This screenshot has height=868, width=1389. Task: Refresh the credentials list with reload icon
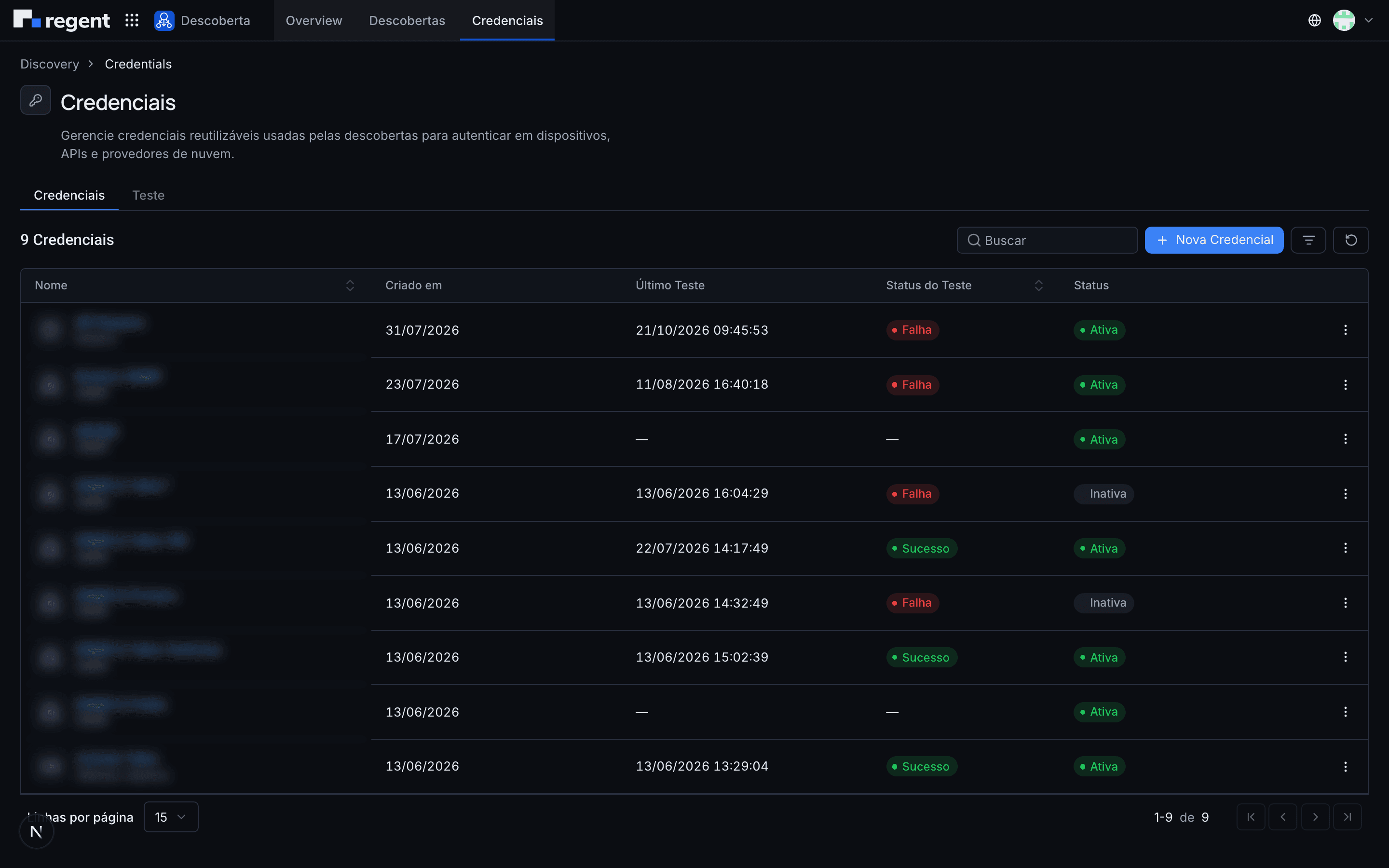(x=1350, y=240)
